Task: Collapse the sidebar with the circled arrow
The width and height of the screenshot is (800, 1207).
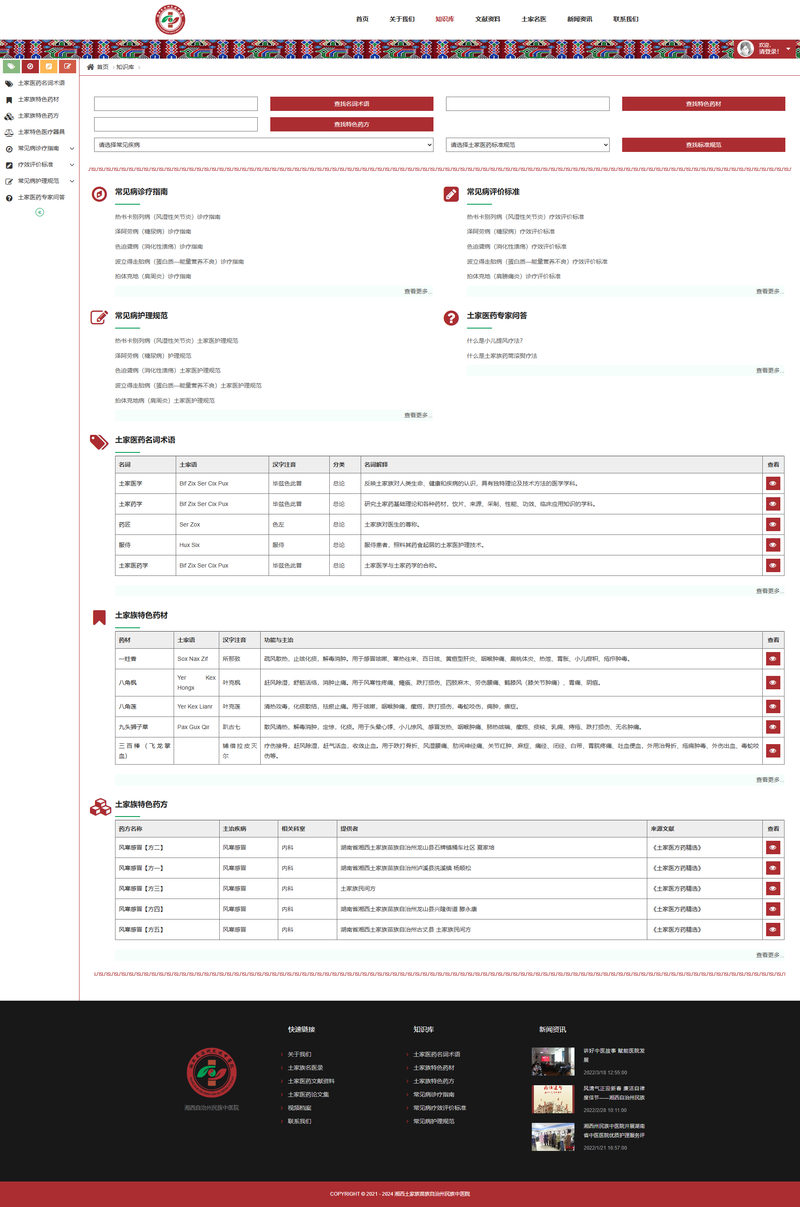Action: coord(39,212)
